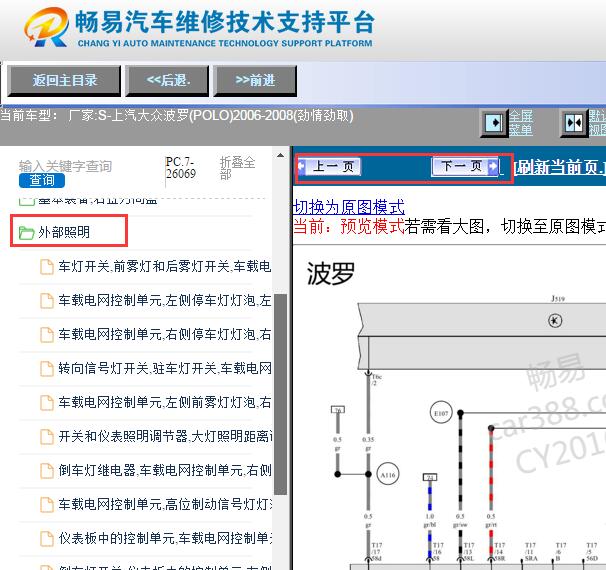Open 车载电网控制单元,右侧停车灯灯泡 diagram
This screenshot has height=570, width=606.
pos(165,334)
